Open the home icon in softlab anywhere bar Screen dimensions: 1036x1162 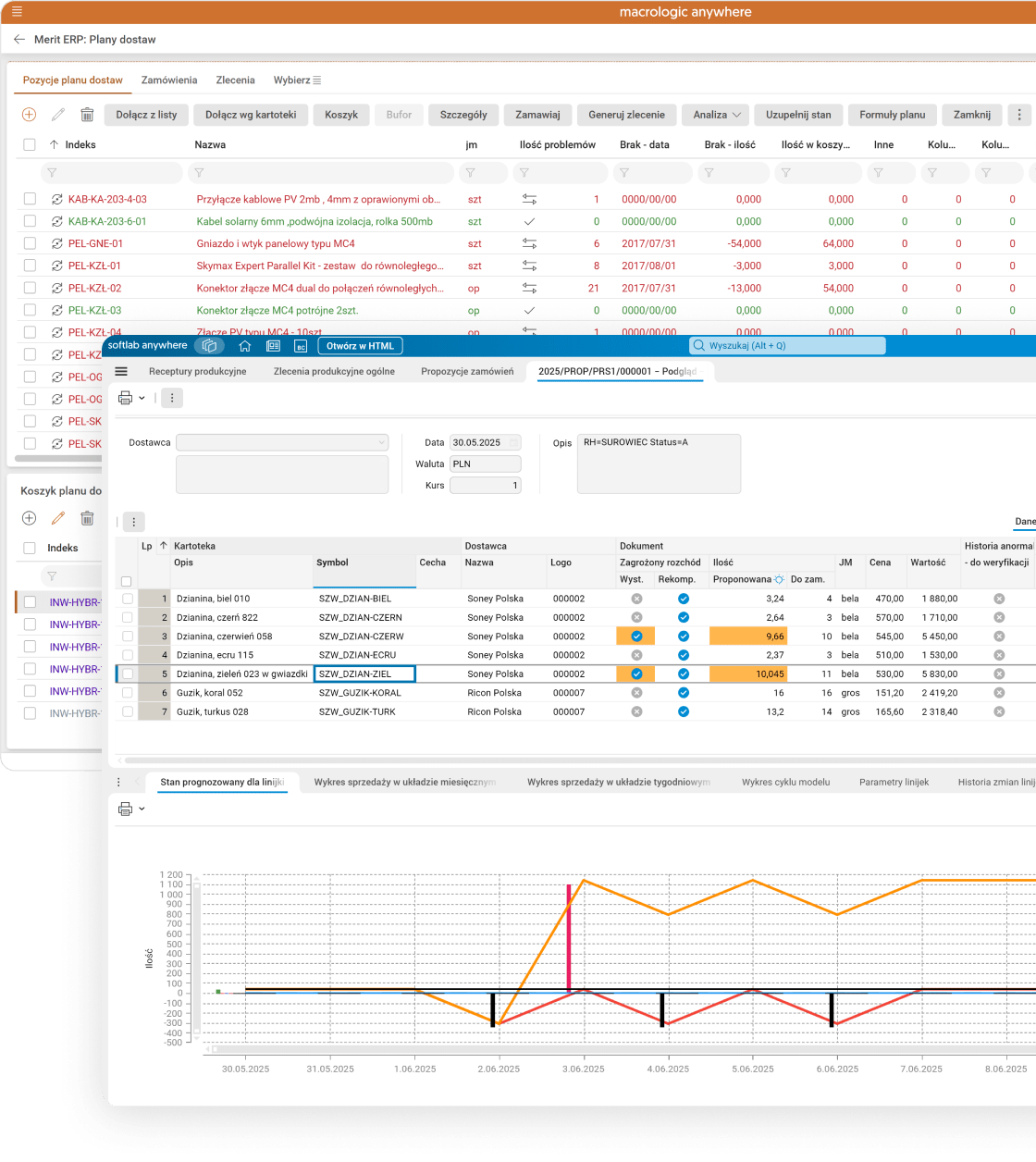(x=245, y=346)
